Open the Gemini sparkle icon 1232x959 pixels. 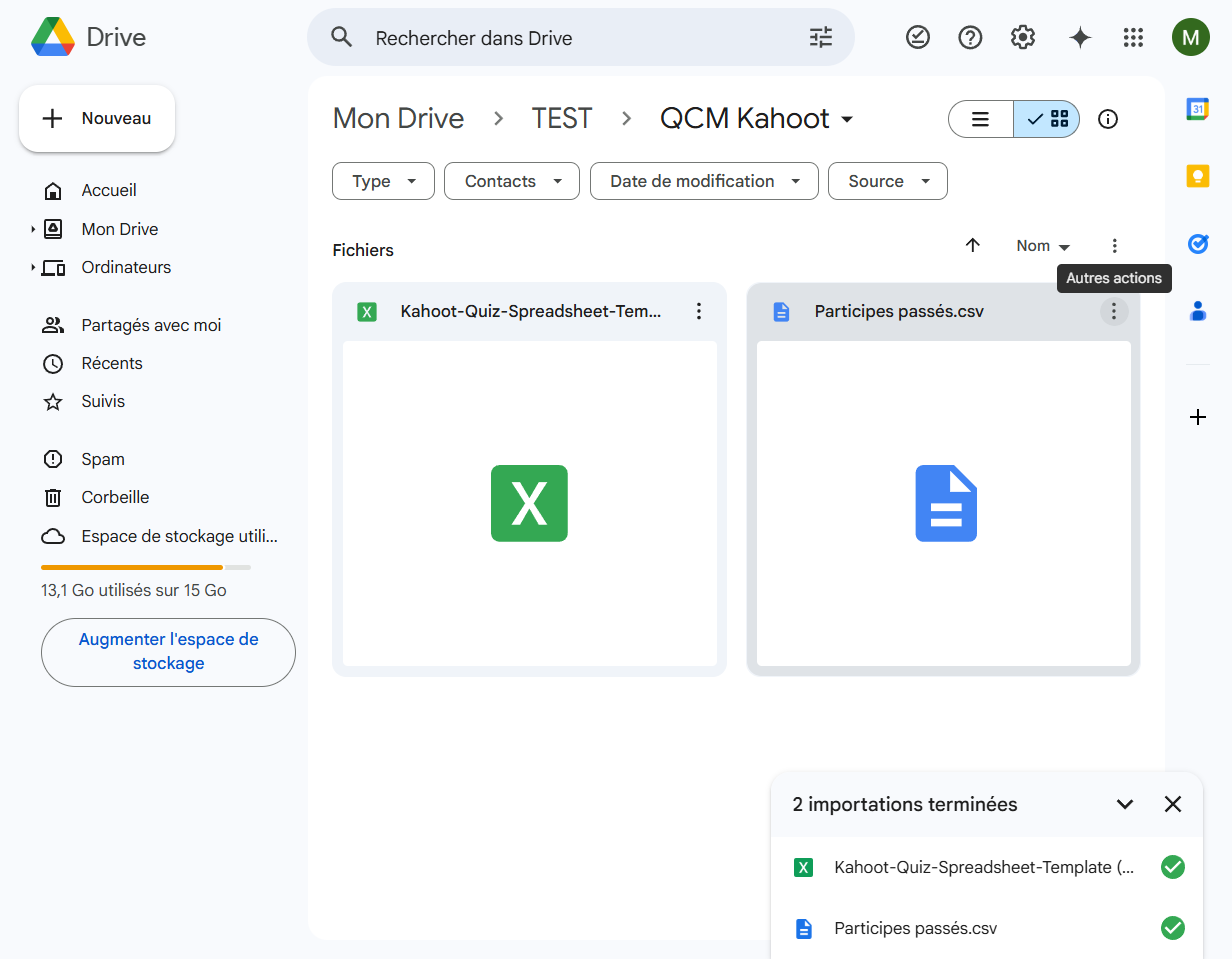tap(1080, 37)
